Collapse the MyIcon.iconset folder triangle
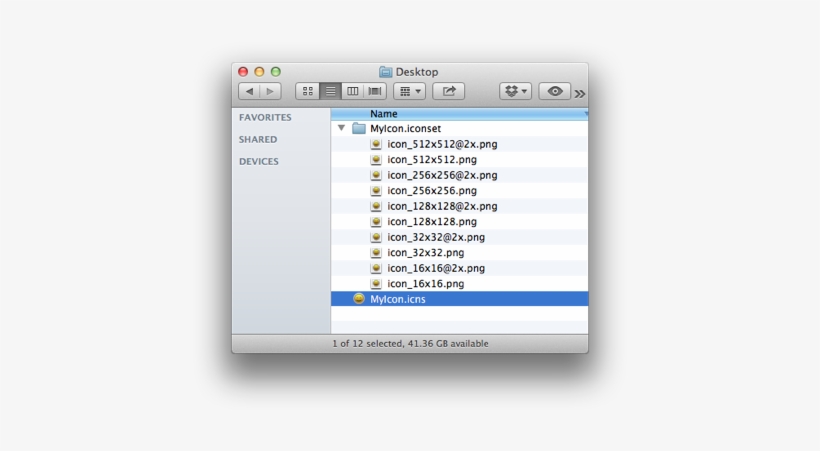Viewport: 820px width, 451px height. (341, 128)
